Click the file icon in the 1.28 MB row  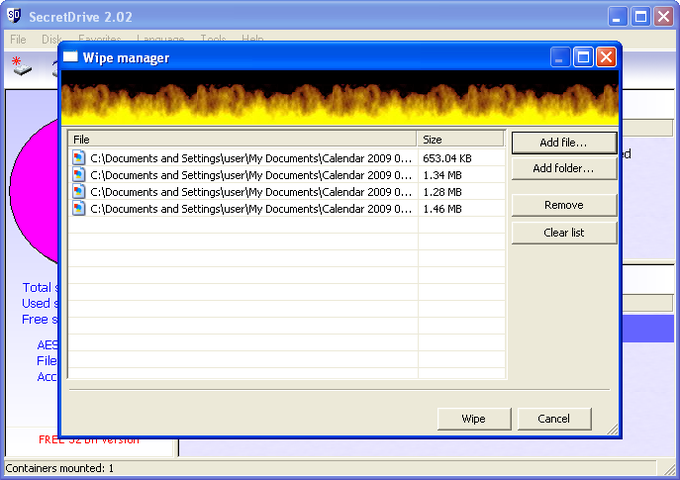(x=78, y=191)
